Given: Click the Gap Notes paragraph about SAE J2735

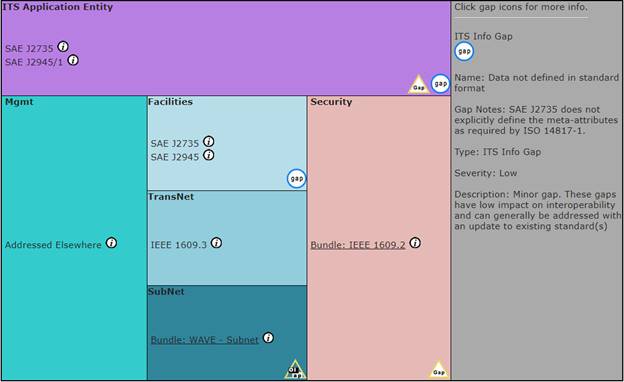Looking at the screenshot, I should tap(536, 120).
